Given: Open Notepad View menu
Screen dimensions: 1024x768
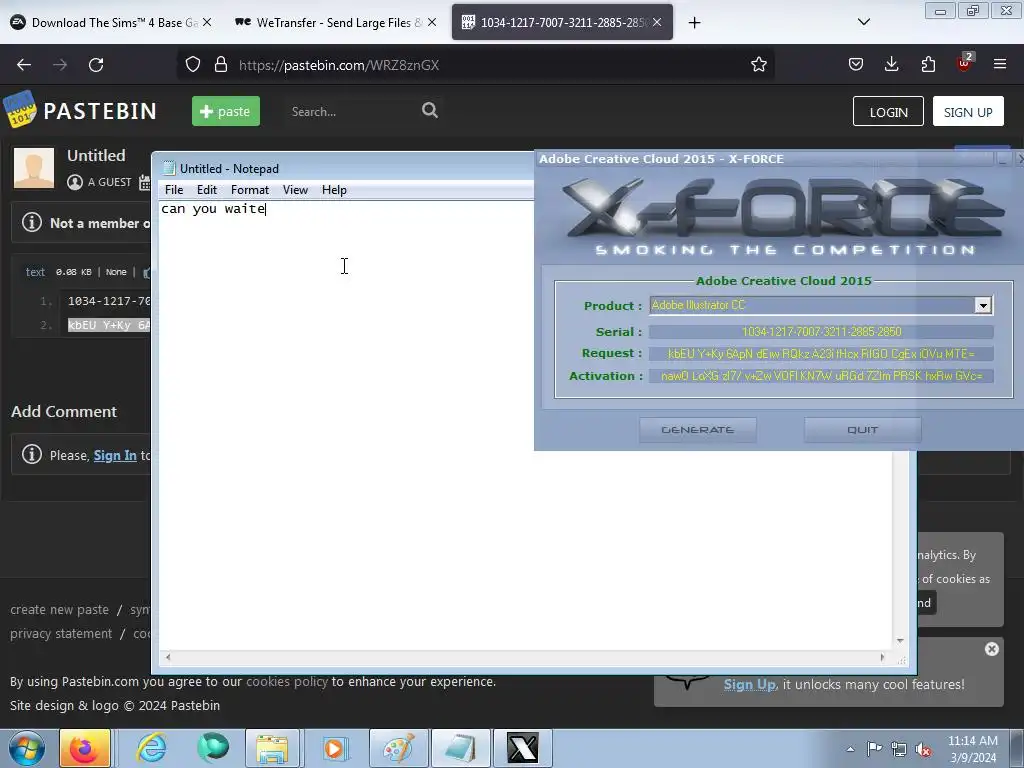Looking at the screenshot, I should 295,190.
